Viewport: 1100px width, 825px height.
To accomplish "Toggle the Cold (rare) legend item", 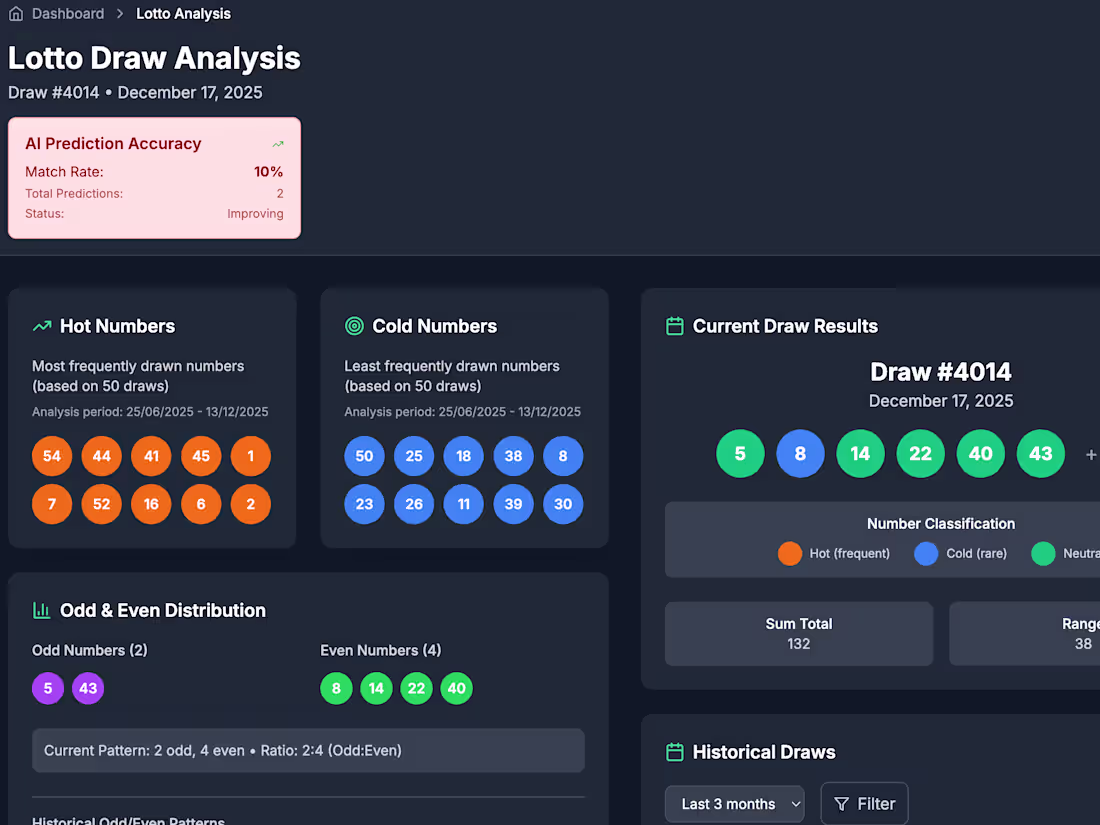I will click(x=960, y=553).
